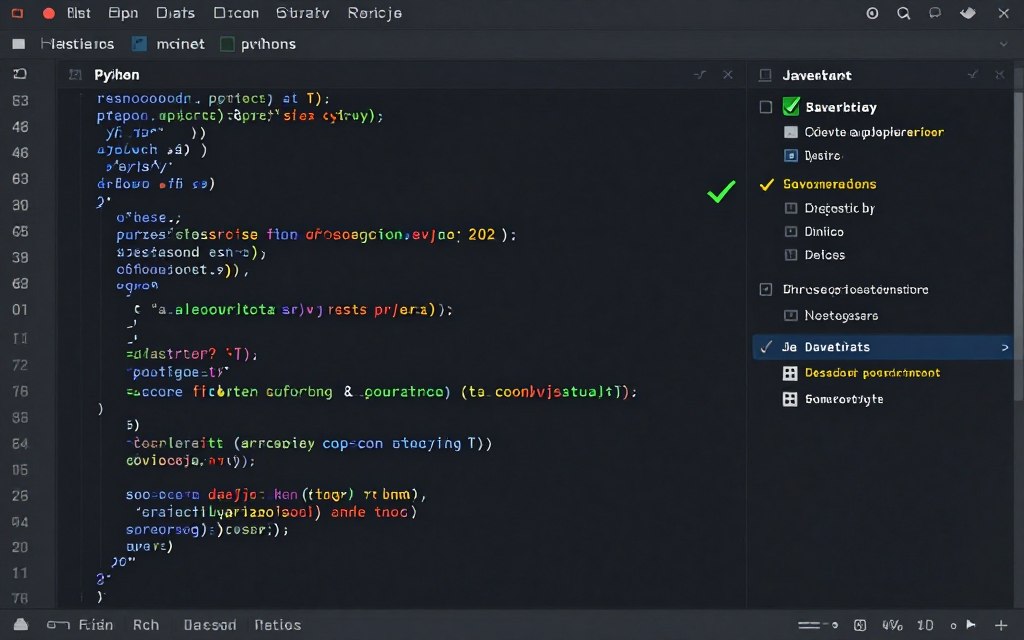The width and height of the screenshot is (1024, 640).
Task: Click the play arrow in the status bar
Action: click(x=971, y=624)
